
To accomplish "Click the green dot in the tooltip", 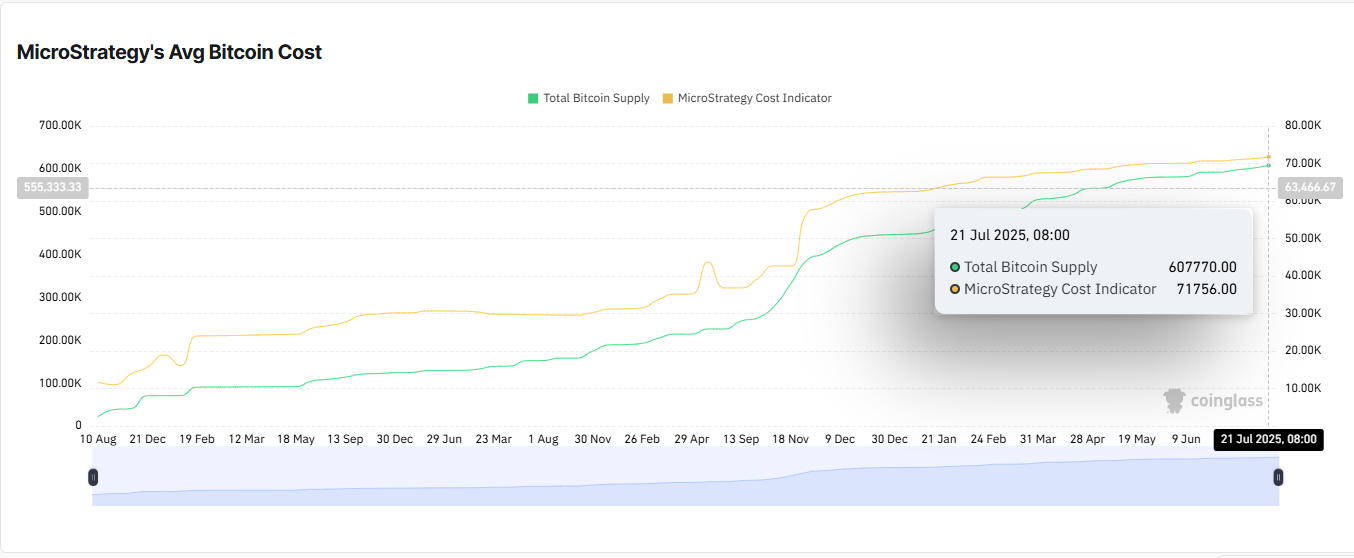I will coord(955,267).
